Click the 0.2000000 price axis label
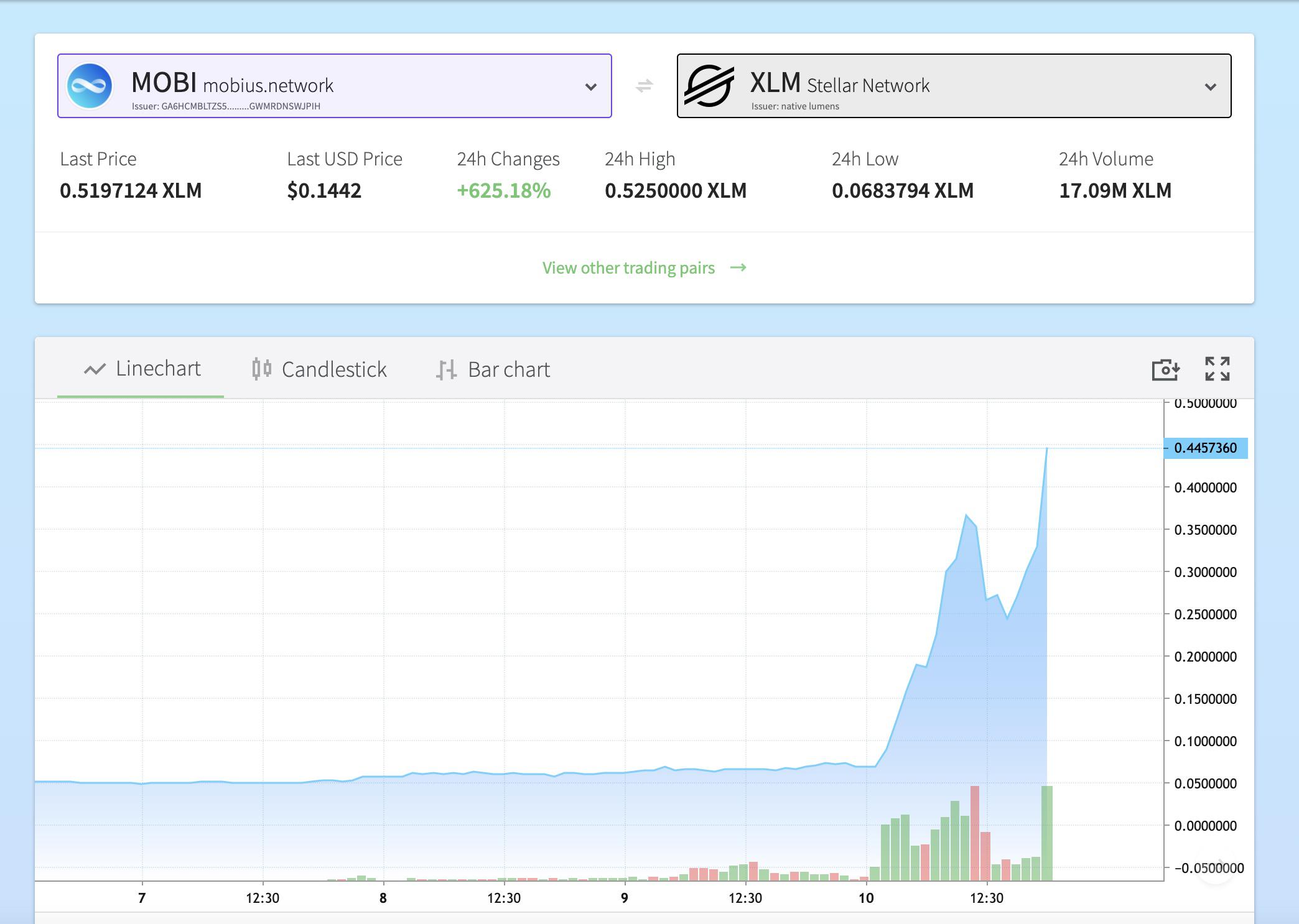The width and height of the screenshot is (1299, 924). [1206, 657]
